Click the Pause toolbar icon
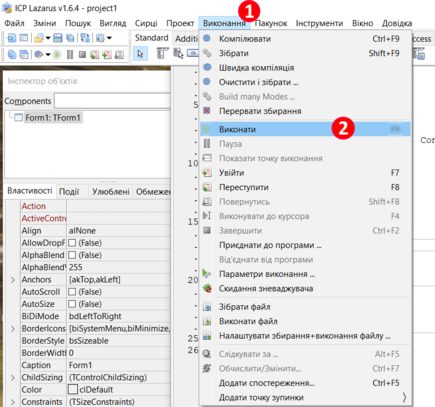 (x=70, y=54)
